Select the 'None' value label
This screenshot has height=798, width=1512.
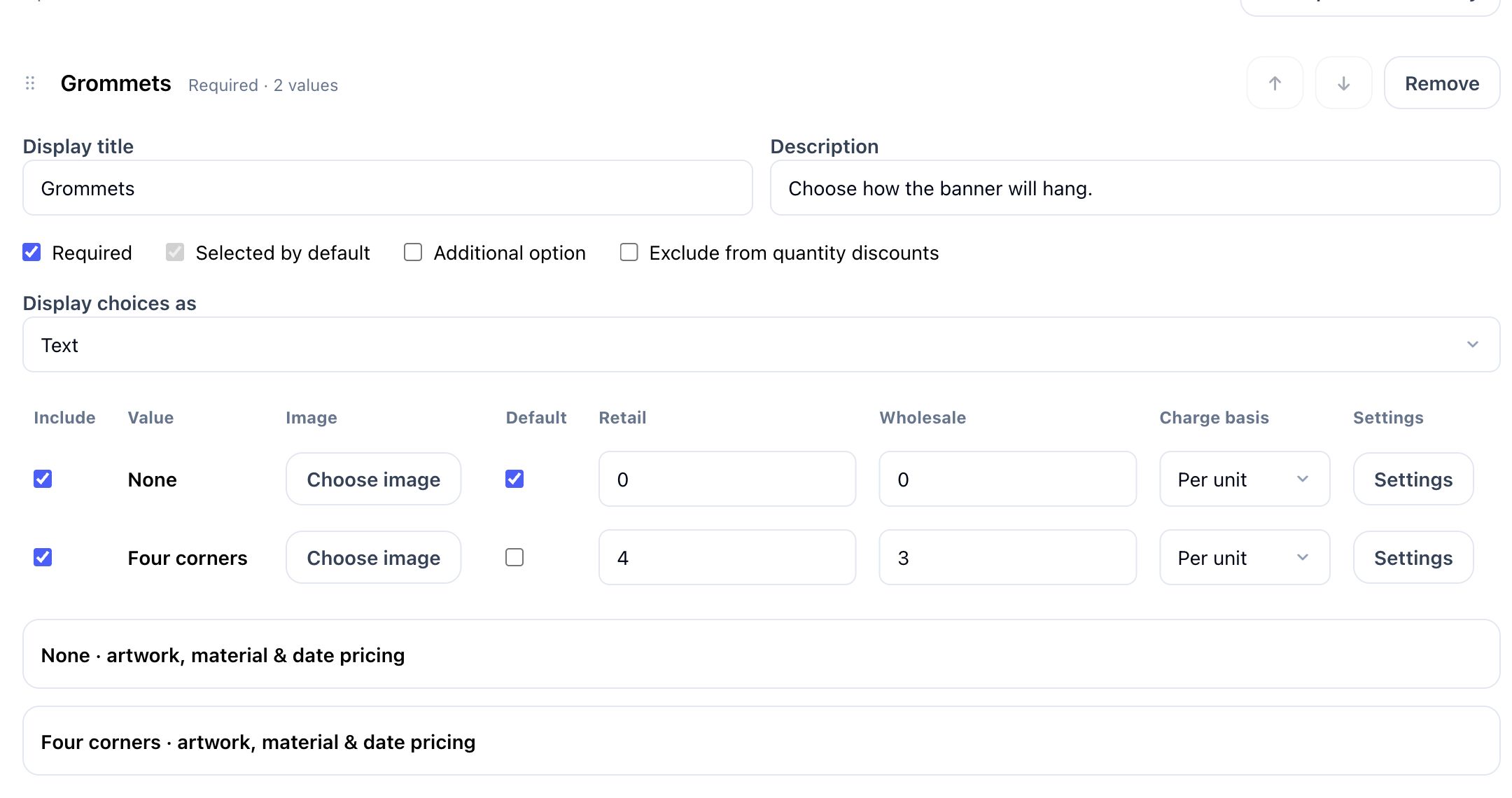(153, 479)
